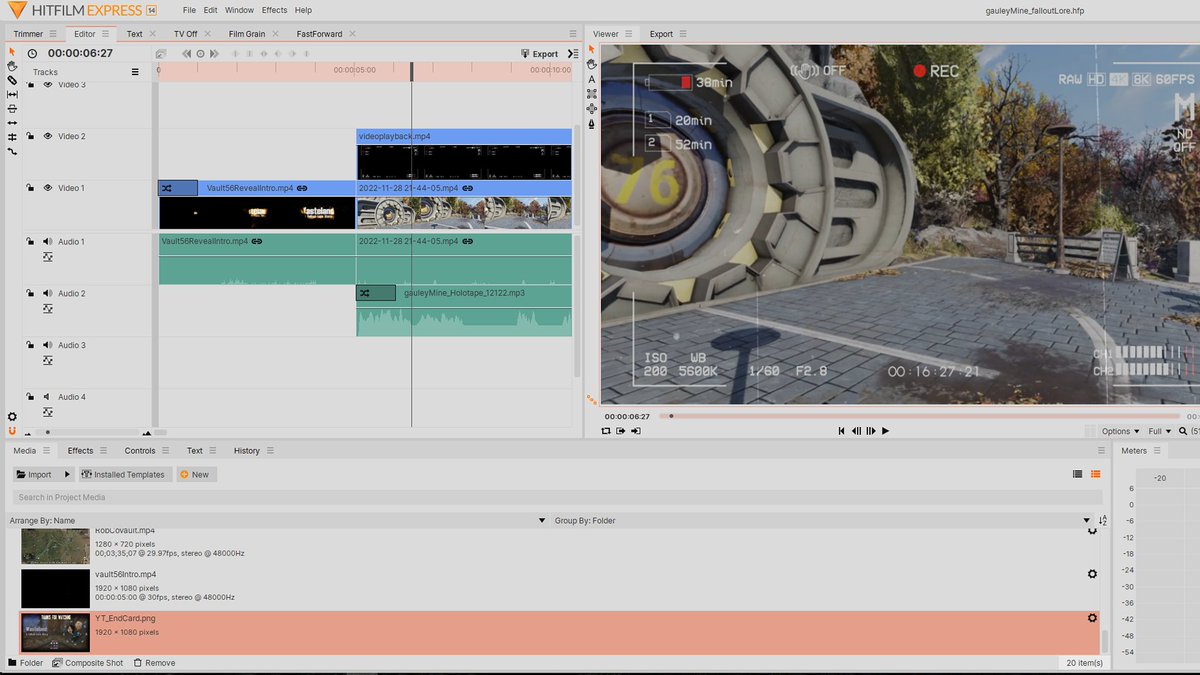Open timeline settings gear at bottom left
This screenshot has height=675, width=1200.
click(x=12, y=416)
